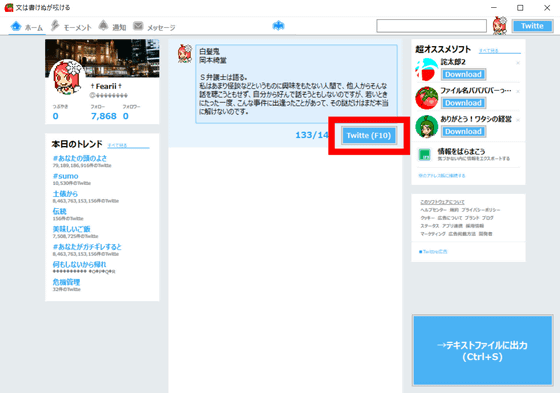Click the app icon in the title bar
560x393 pixels.
tap(9, 8)
